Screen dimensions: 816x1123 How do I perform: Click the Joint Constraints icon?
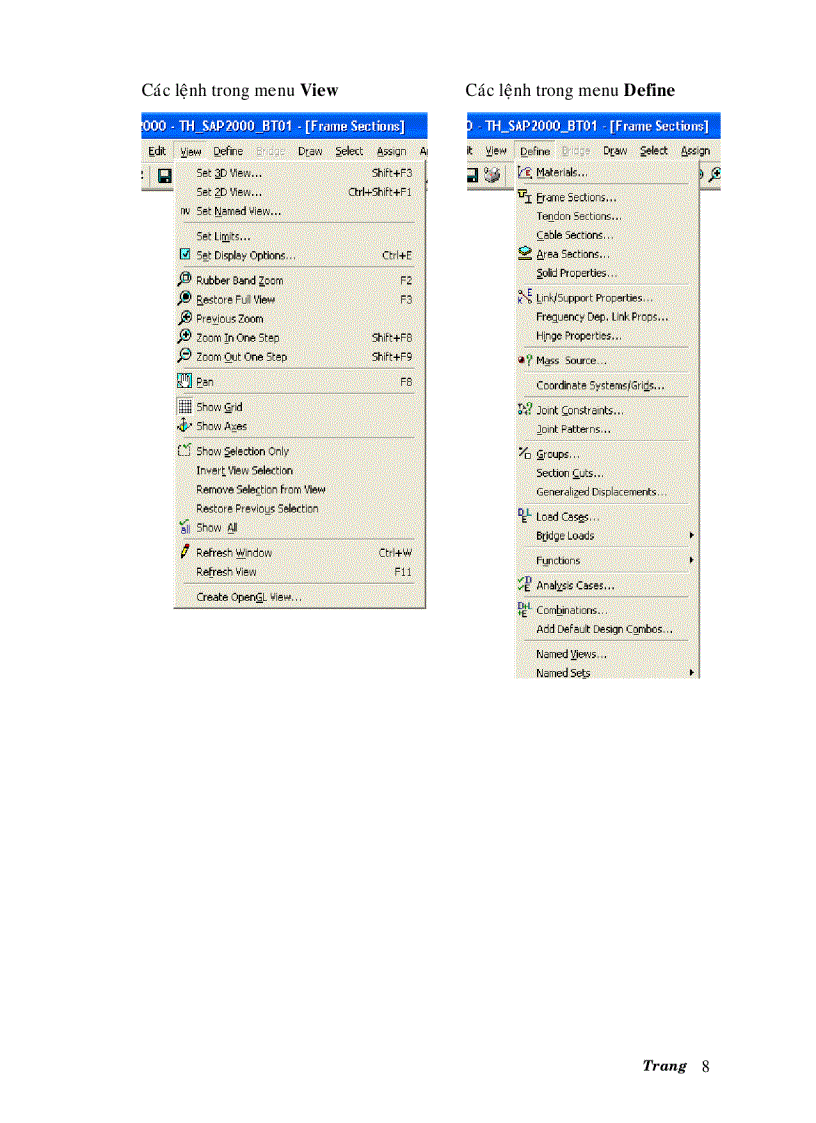point(524,410)
